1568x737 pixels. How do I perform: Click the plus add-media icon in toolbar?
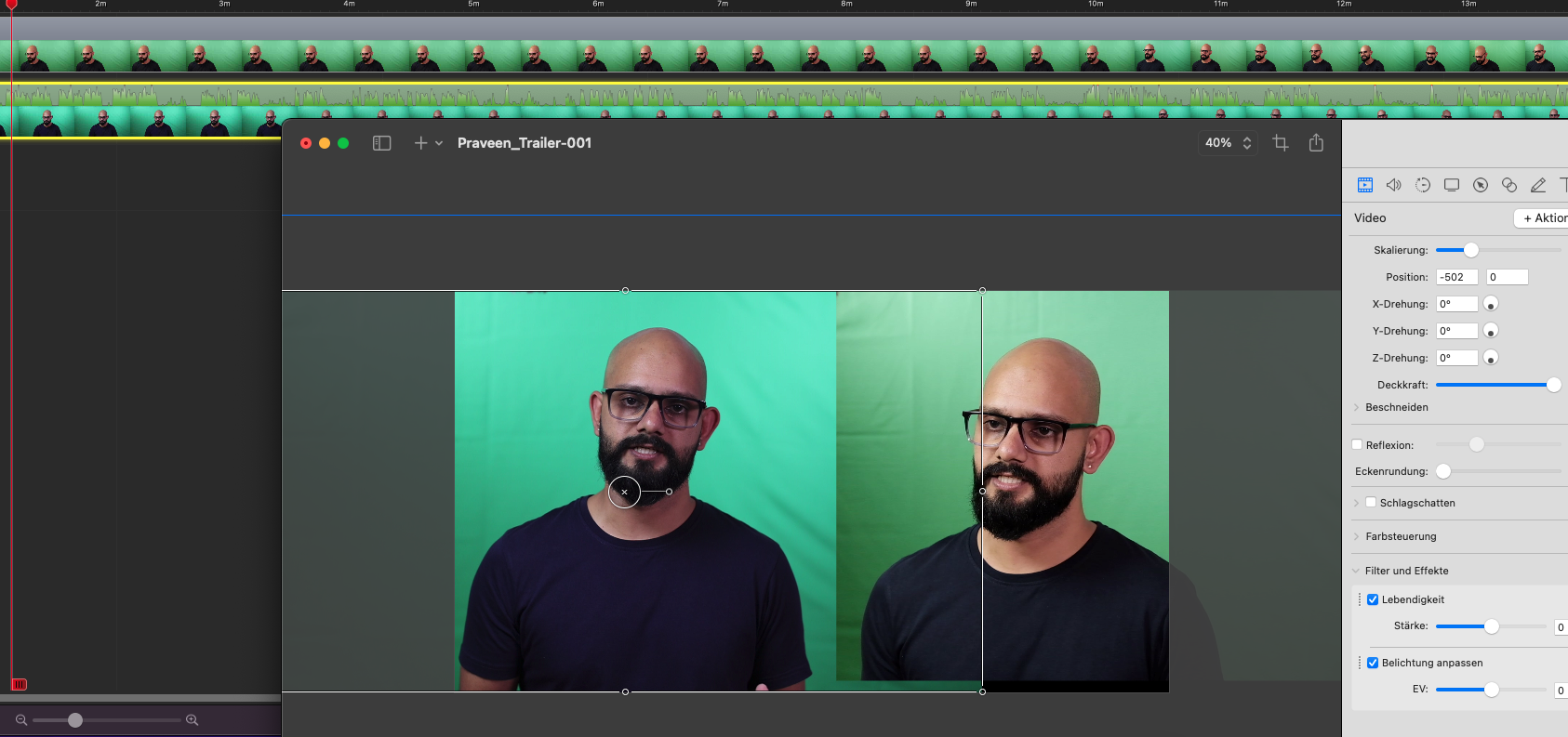click(420, 143)
